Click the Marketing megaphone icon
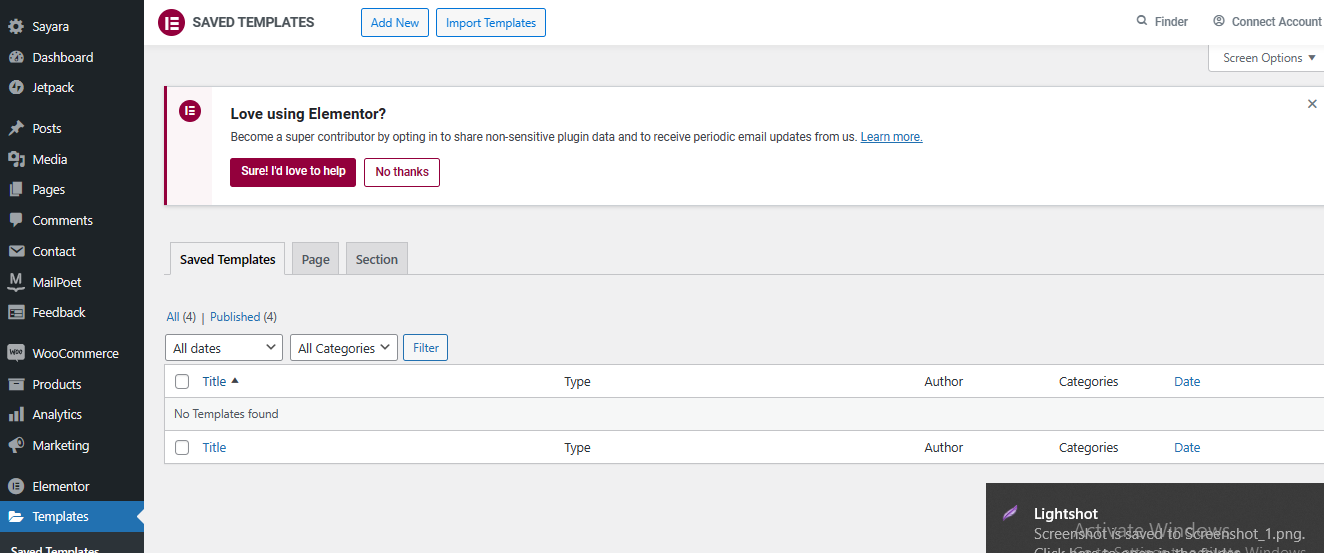This screenshot has height=553, width=1324. tap(16, 445)
